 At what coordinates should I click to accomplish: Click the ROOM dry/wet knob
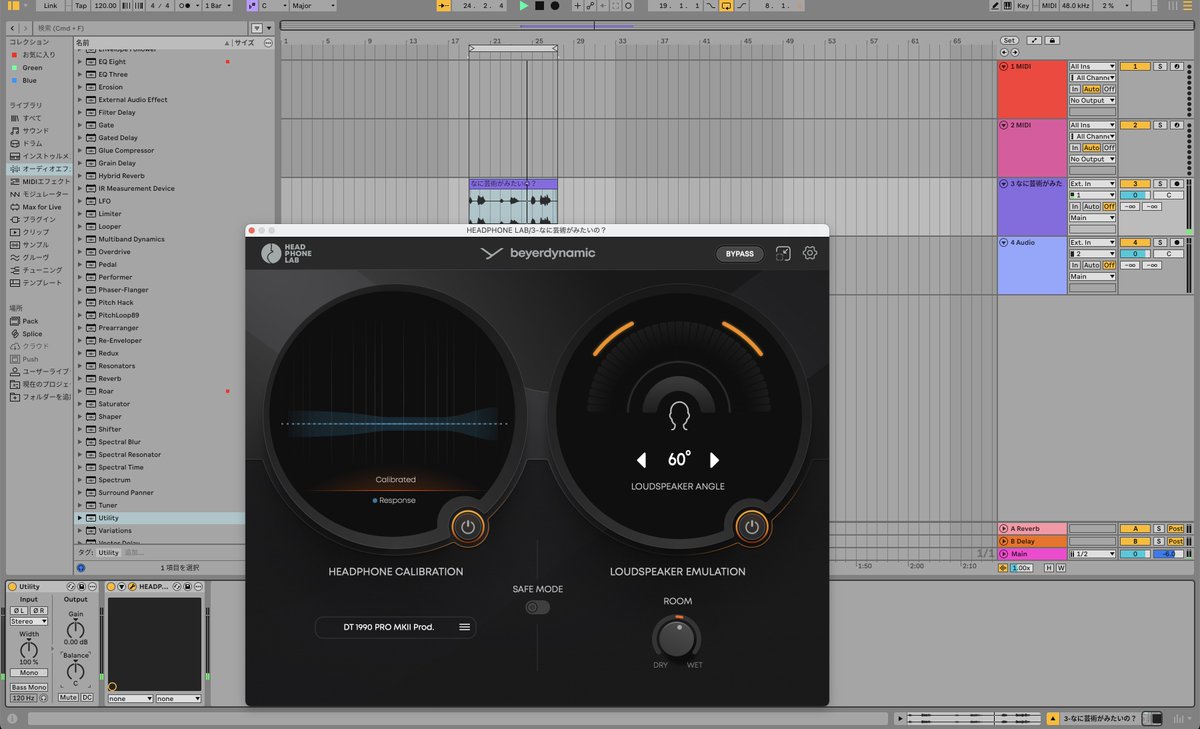coord(677,637)
